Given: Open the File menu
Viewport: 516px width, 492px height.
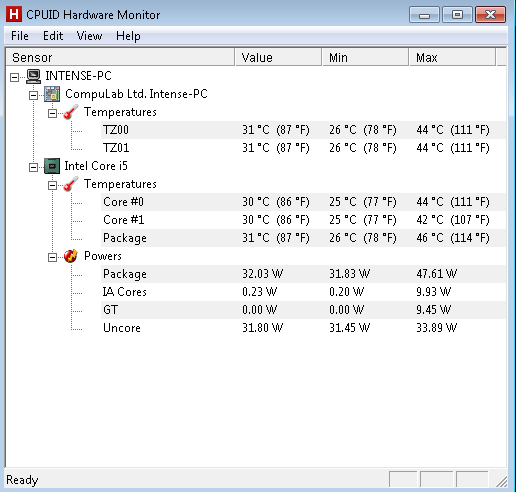Looking at the screenshot, I should click(20, 36).
